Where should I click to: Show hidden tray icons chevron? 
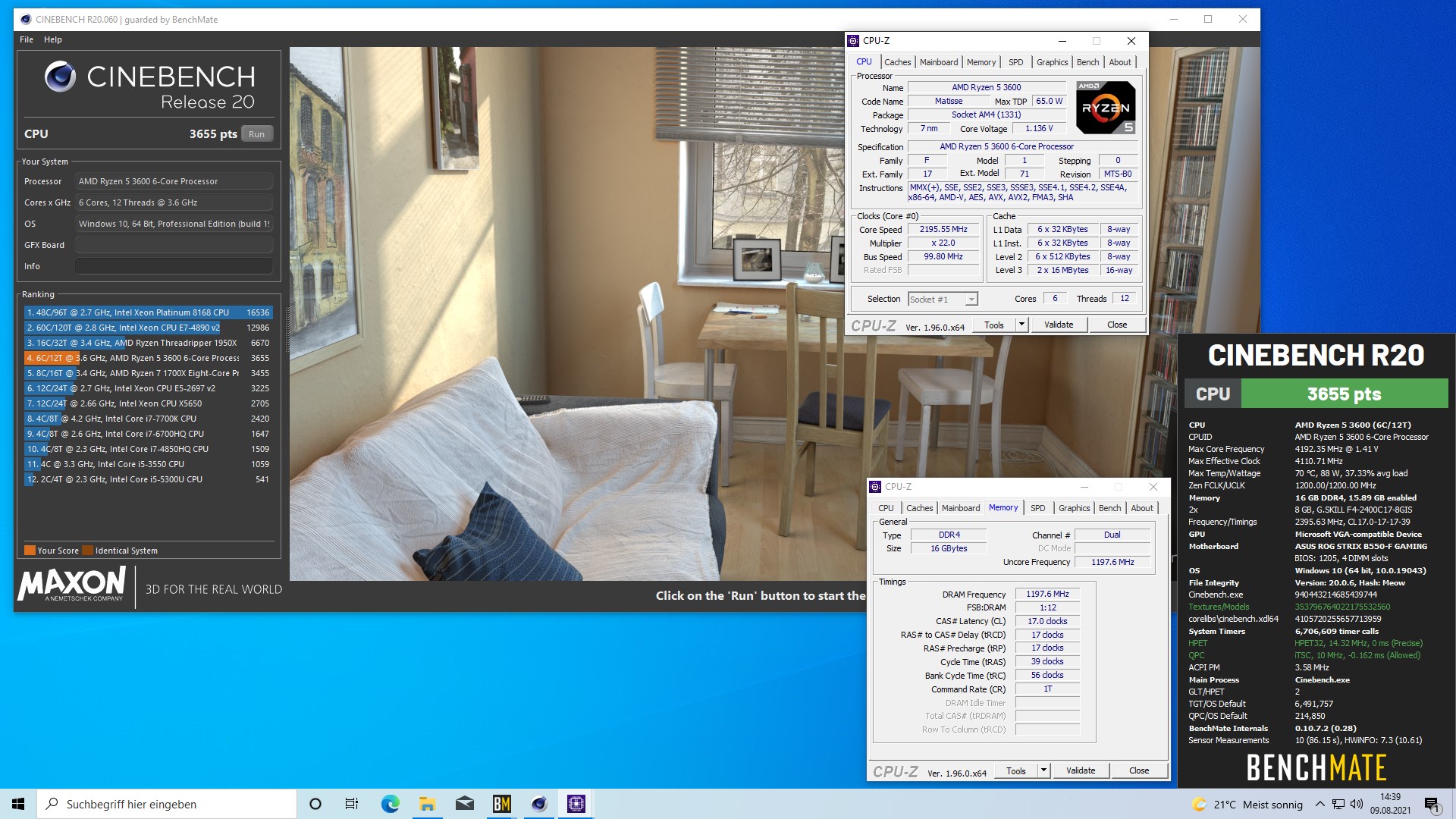[1320, 804]
